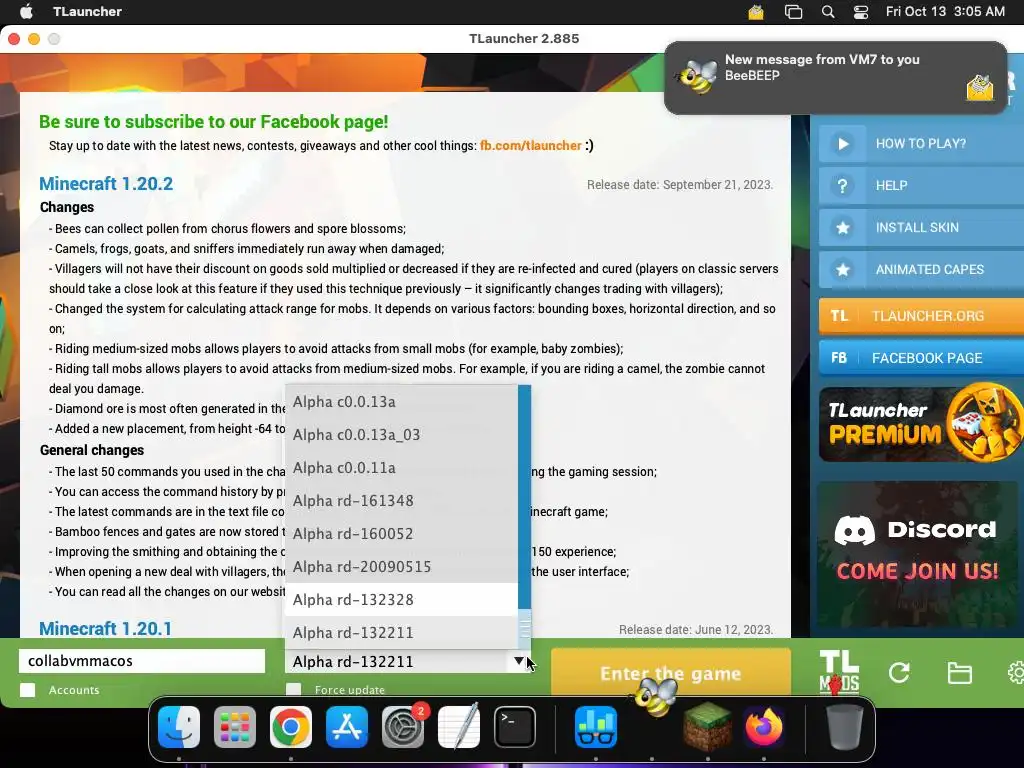Open the game folder icon
Viewport: 1024px width, 768px height.
click(x=959, y=673)
